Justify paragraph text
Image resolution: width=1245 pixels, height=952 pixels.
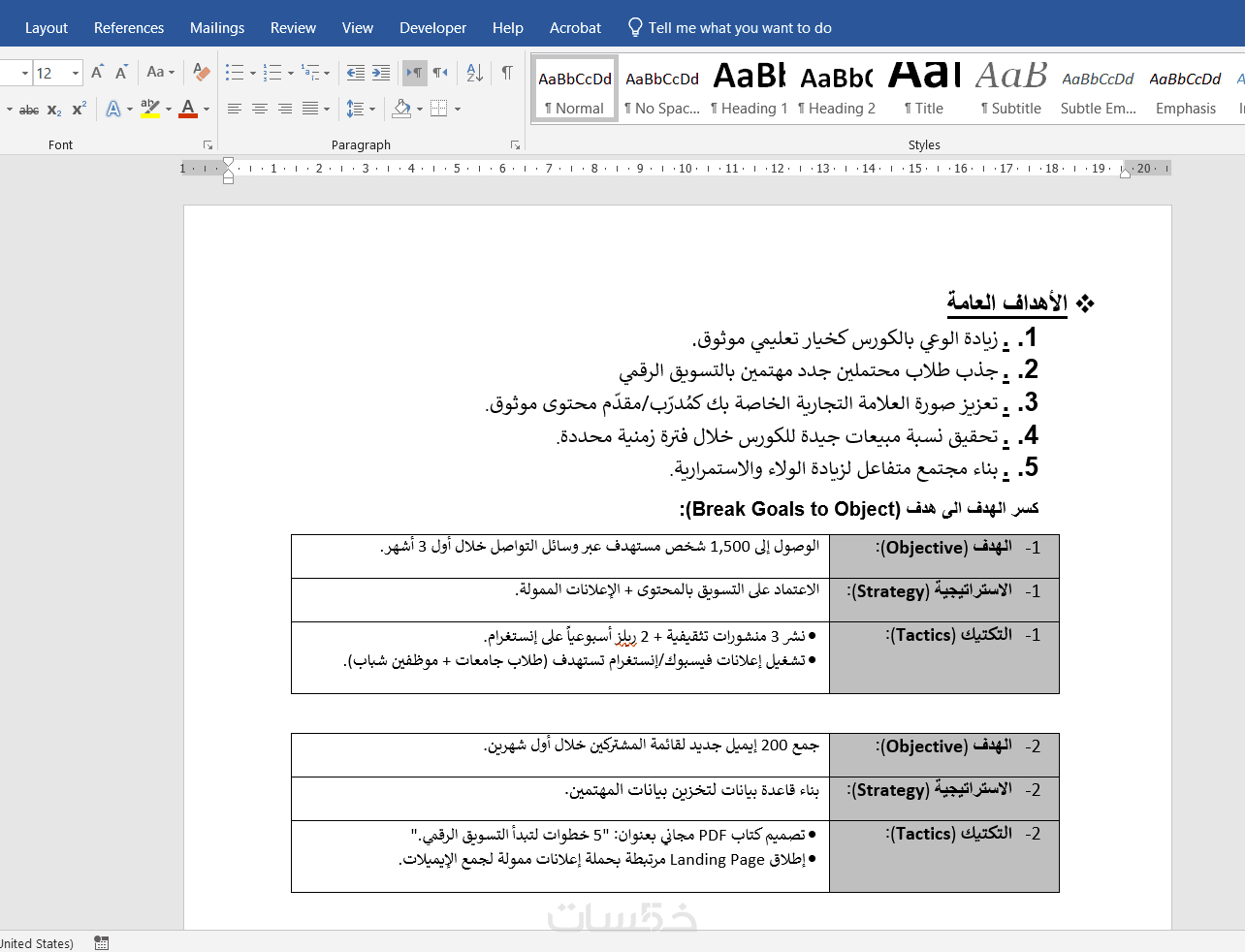(310, 109)
